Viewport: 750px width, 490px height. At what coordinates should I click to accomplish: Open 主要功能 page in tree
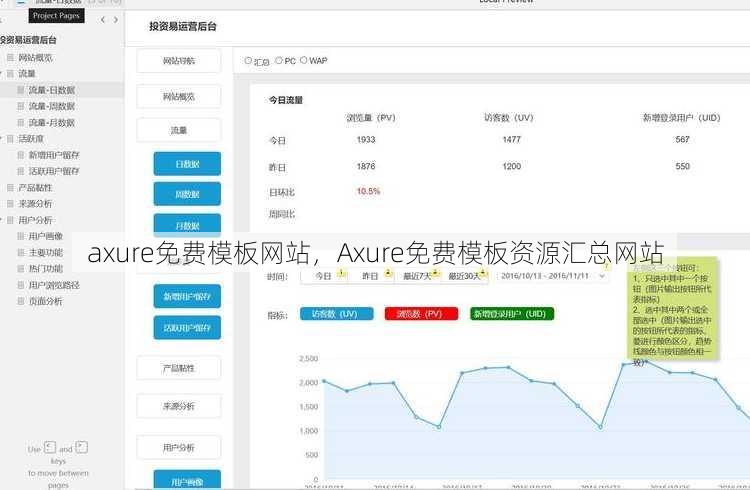pos(46,252)
